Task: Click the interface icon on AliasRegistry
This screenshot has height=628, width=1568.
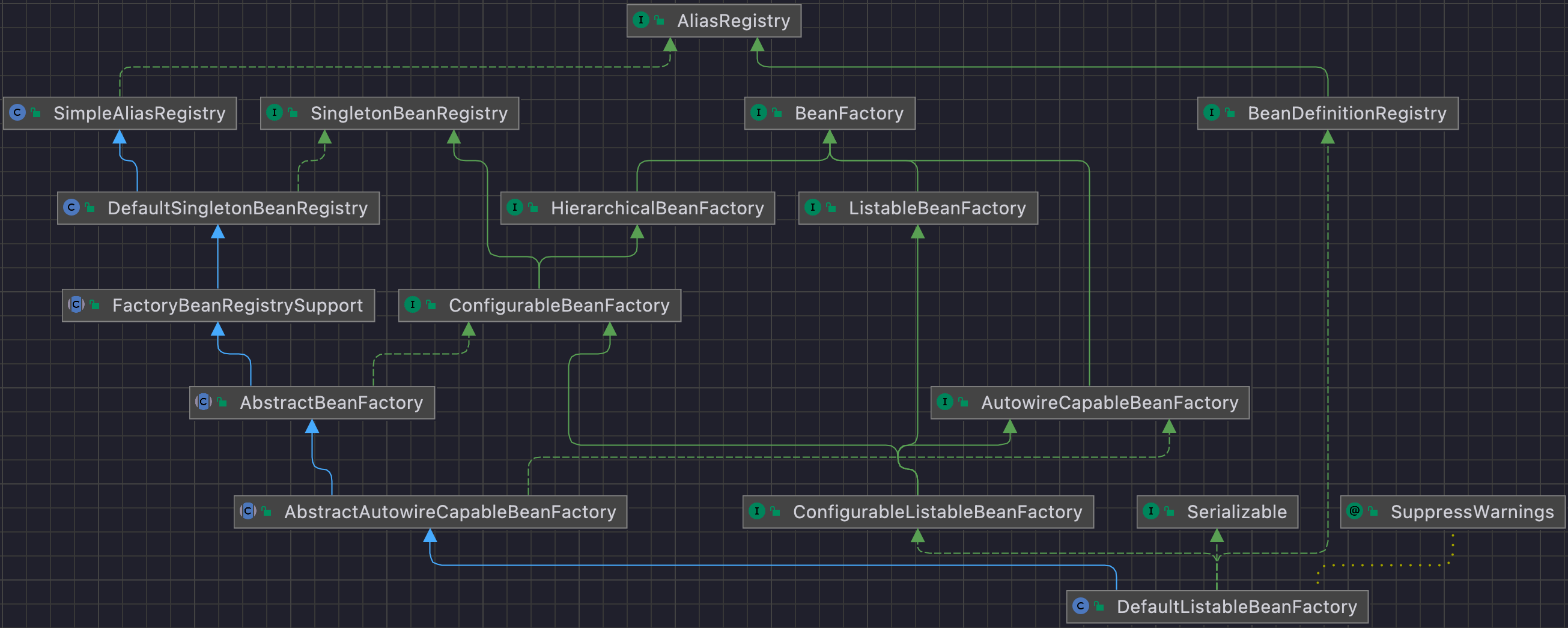Action: point(641,20)
